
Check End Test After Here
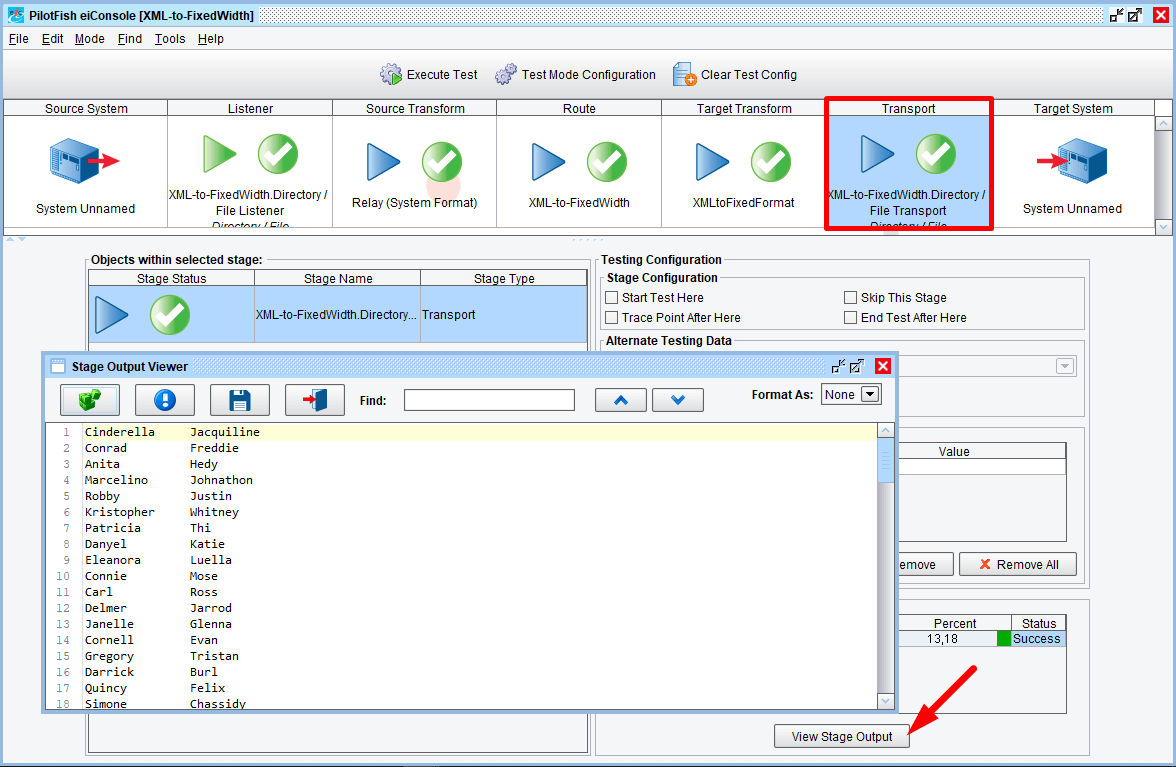coord(850,318)
